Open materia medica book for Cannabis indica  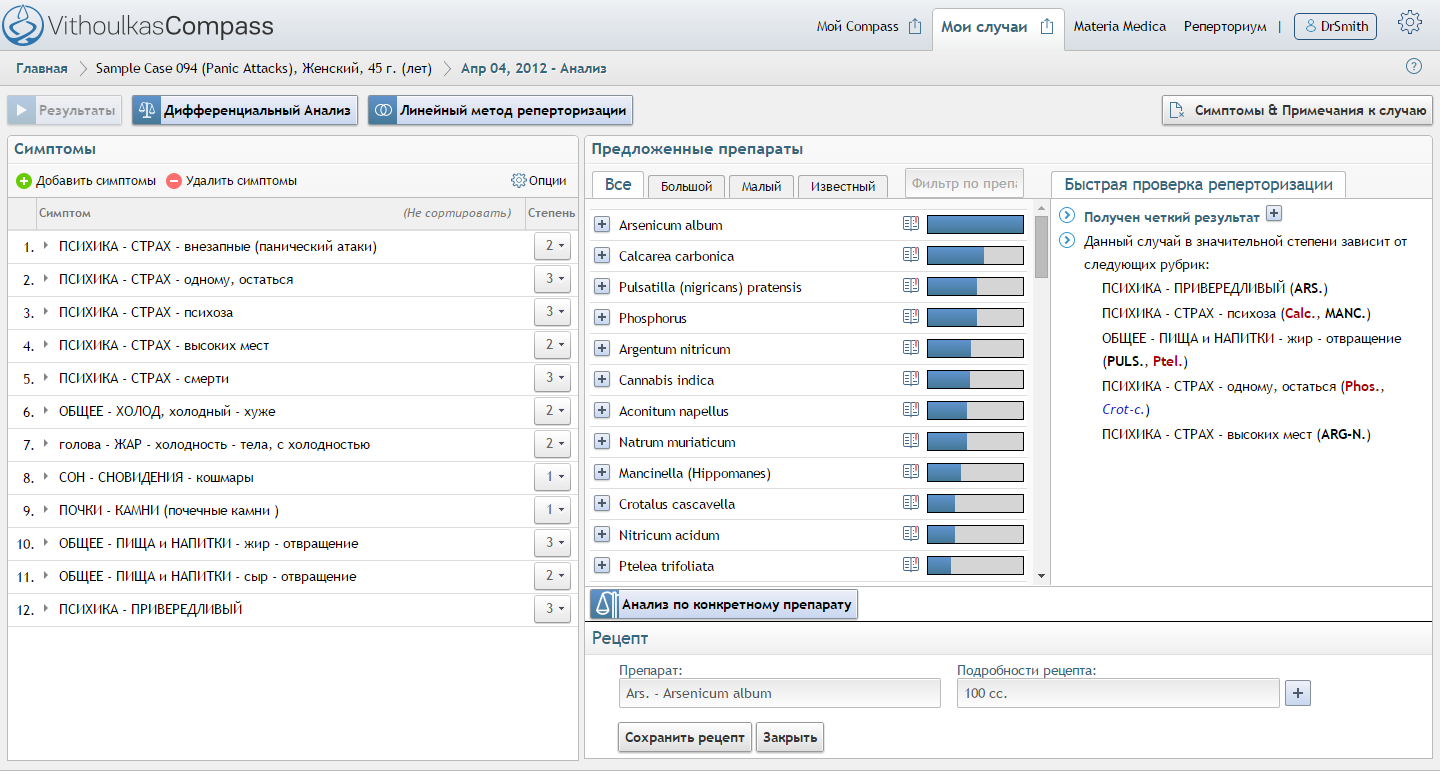[x=910, y=380]
